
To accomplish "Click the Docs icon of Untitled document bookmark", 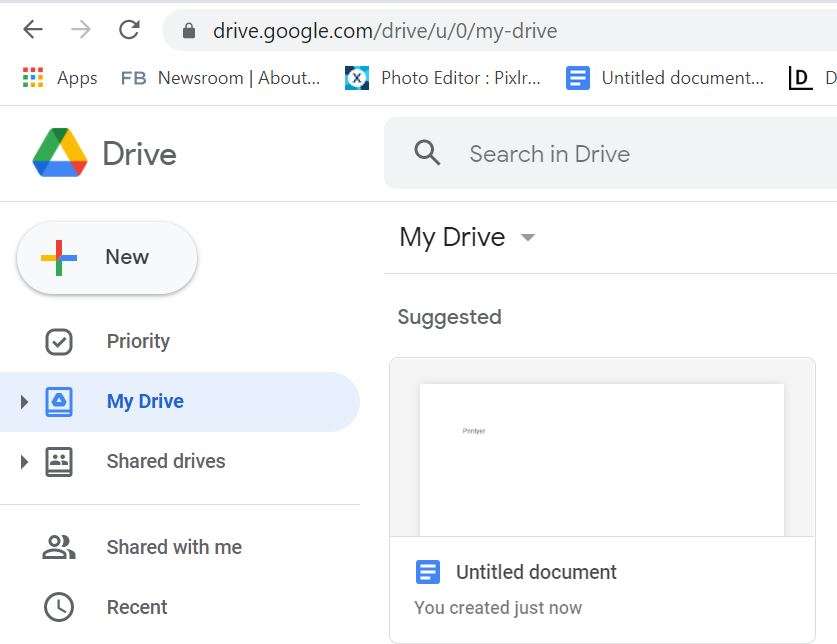I will 578,78.
